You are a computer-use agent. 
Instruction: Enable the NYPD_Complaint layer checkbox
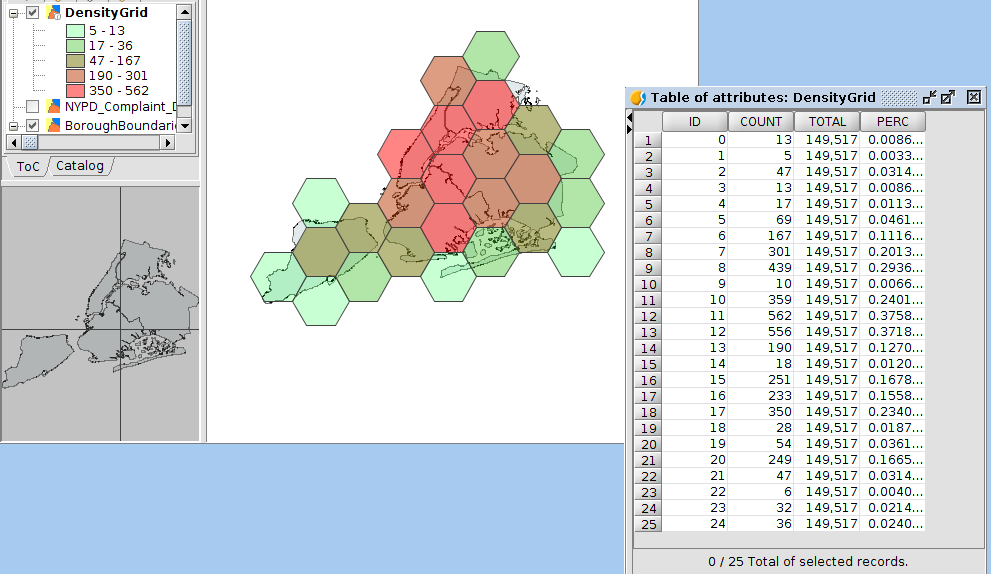point(33,107)
